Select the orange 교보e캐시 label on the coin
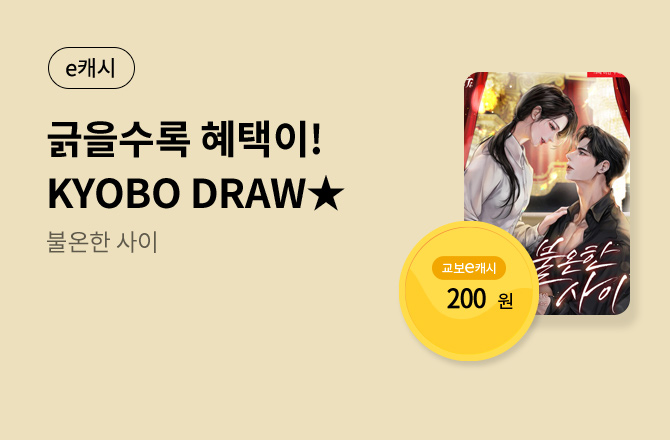The width and height of the screenshot is (670, 440). [x=469, y=268]
